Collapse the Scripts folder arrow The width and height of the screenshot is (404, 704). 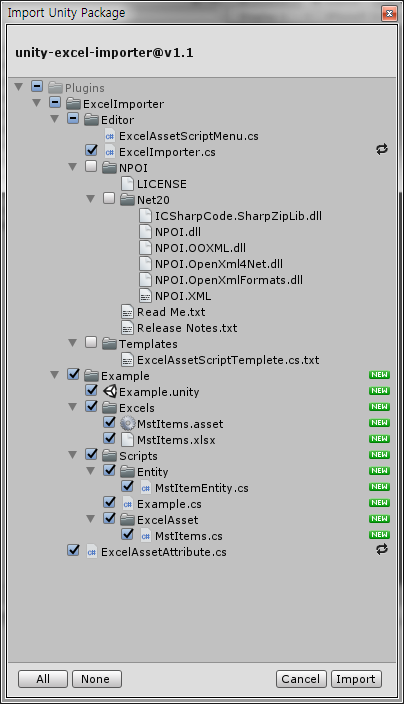coord(73,455)
